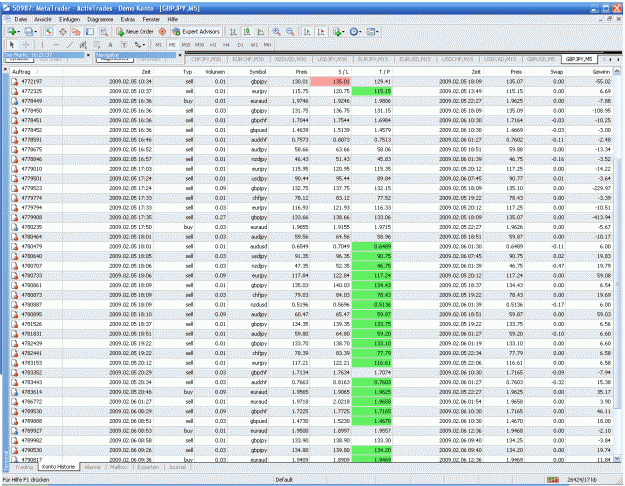Open the Ansicht menu
The image size is (625, 486).
(x=43, y=19)
